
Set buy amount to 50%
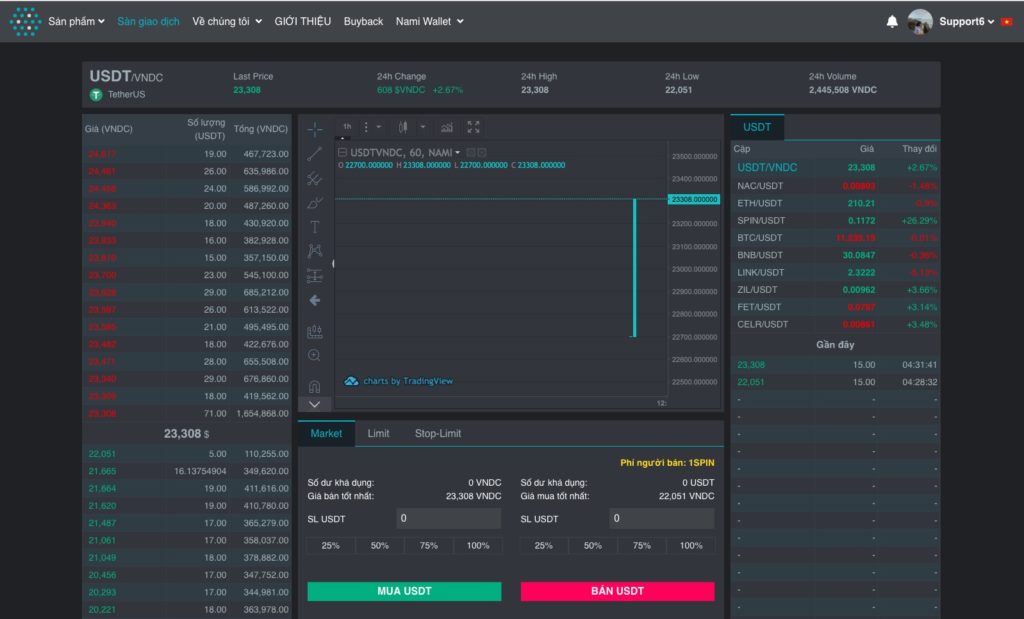point(379,546)
